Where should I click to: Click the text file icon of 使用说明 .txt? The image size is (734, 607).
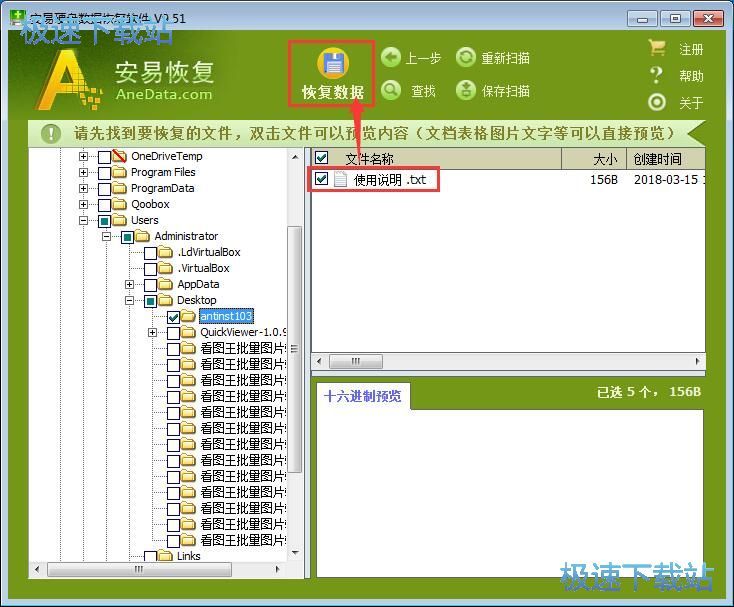pyautogui.click(x=340, y=179)
